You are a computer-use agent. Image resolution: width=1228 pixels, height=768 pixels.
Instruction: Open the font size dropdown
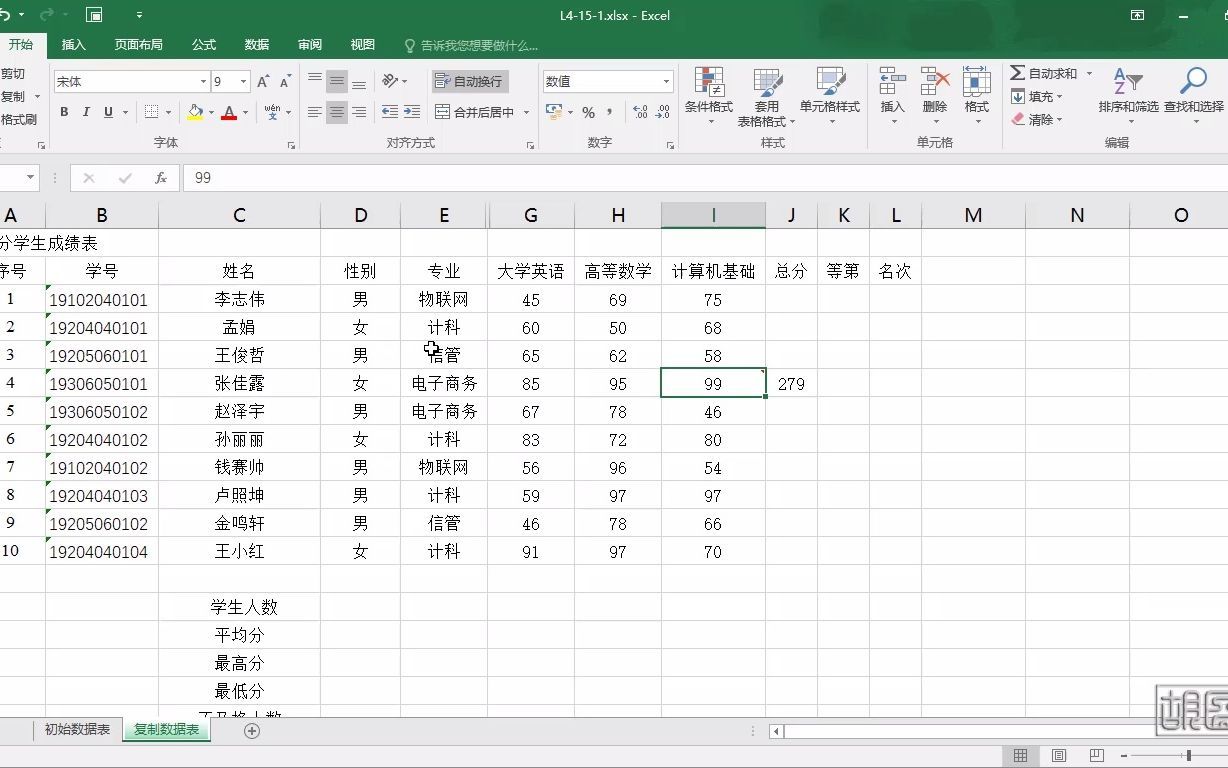(244, 82)
